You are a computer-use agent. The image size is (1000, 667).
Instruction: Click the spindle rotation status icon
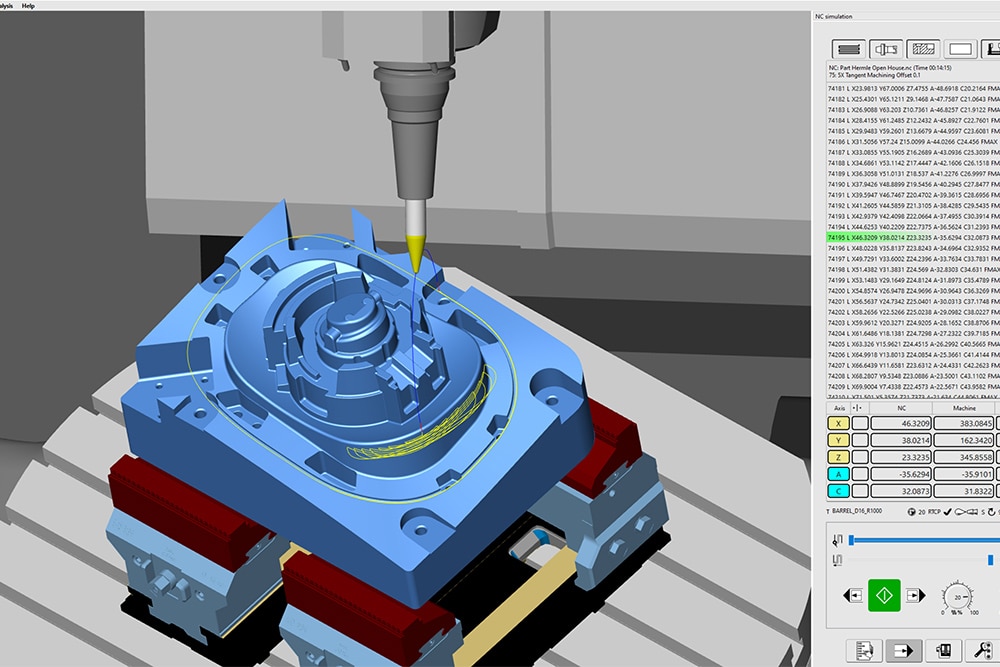994,511
